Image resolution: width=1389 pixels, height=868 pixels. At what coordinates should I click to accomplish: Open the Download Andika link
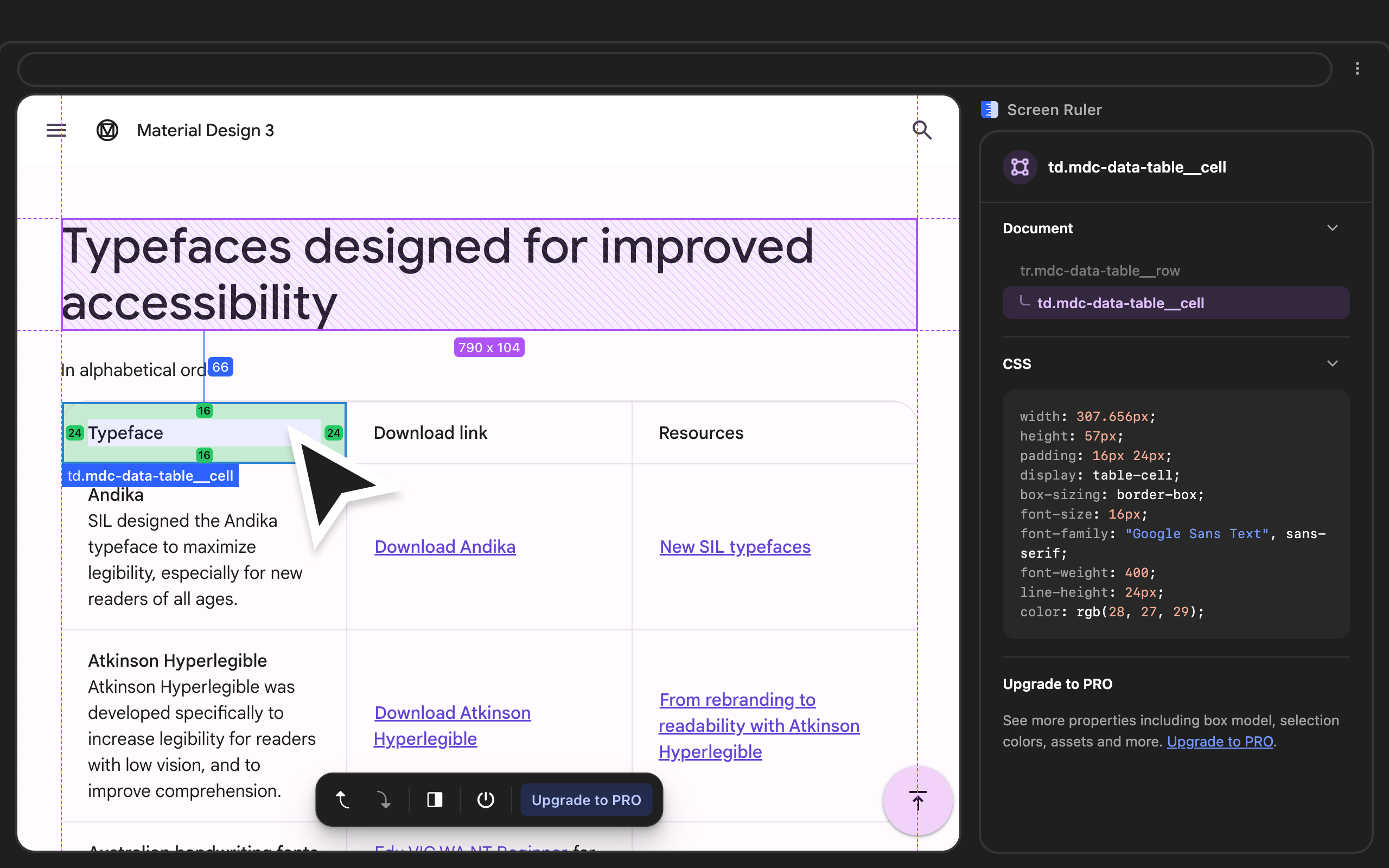[445, 546]
